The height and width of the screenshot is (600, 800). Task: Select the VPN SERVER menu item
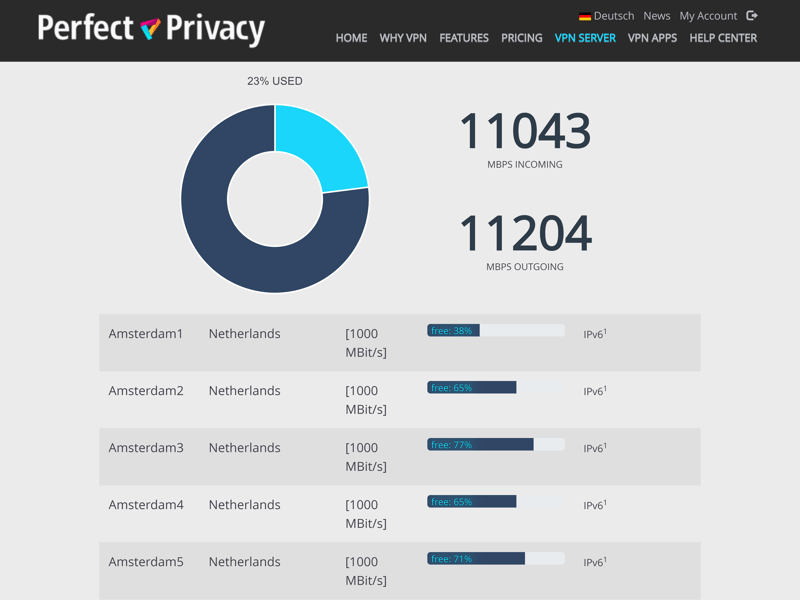585,38
